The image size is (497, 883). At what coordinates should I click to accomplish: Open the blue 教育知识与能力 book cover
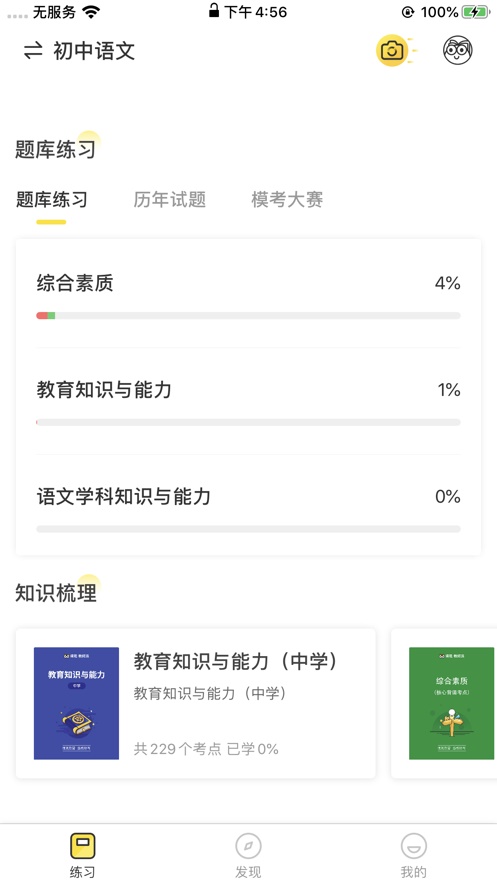[76, 703]
